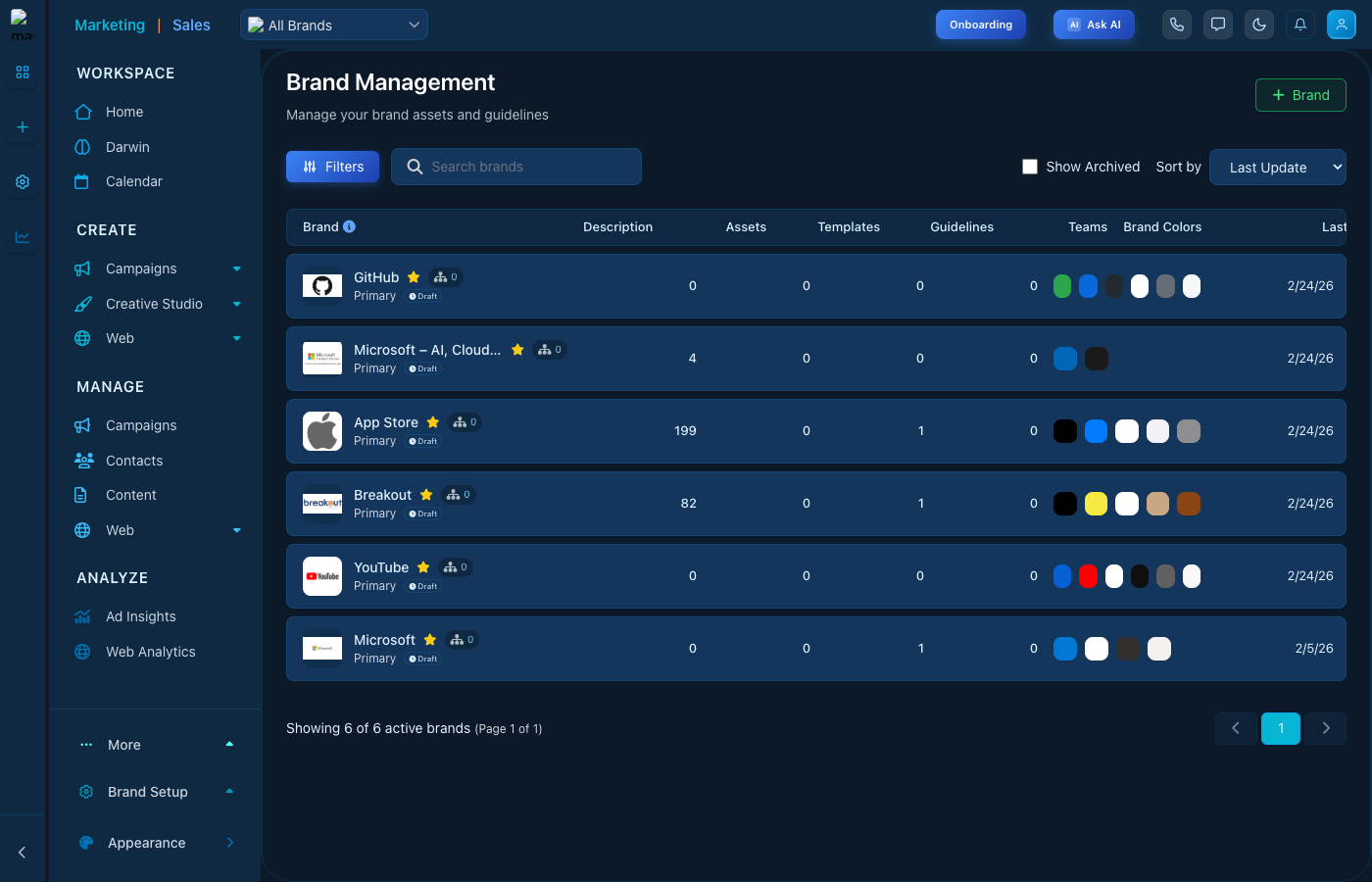
Task: Focus the Search brands field
Action: pyautogui.click(x=516, y=167)
